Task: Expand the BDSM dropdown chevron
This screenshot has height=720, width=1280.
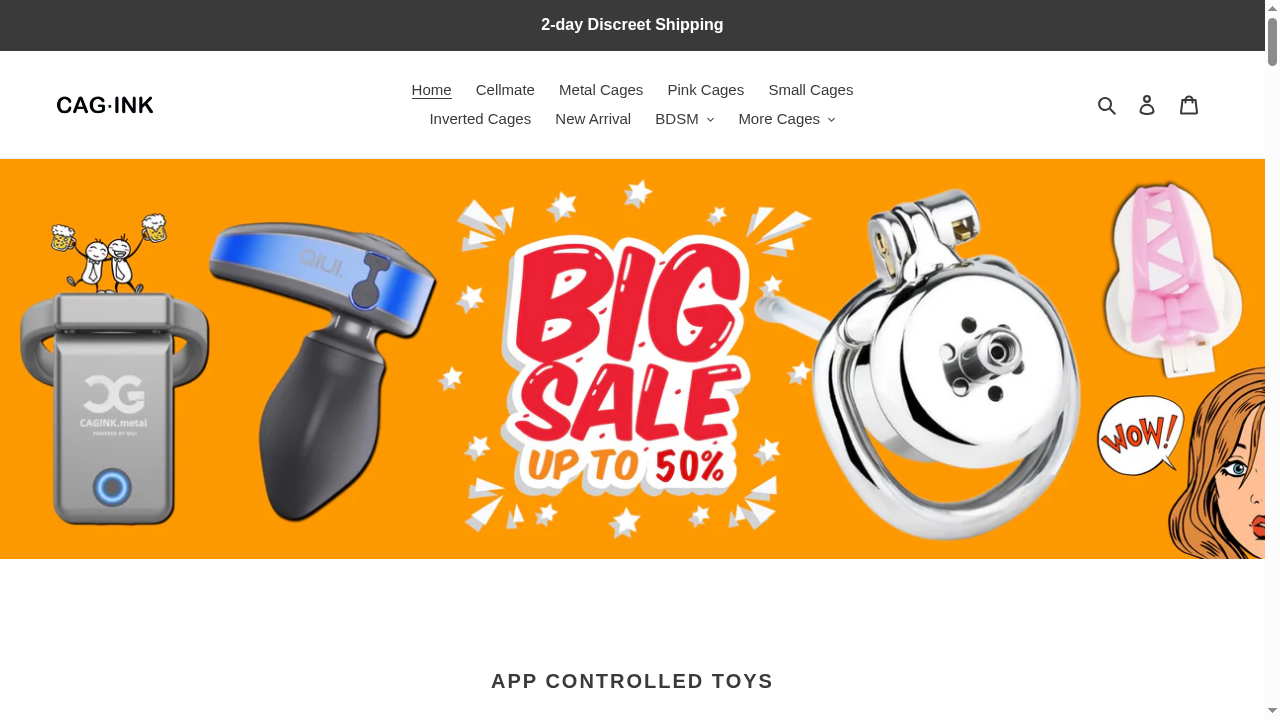Action: (x=710, y=120)
